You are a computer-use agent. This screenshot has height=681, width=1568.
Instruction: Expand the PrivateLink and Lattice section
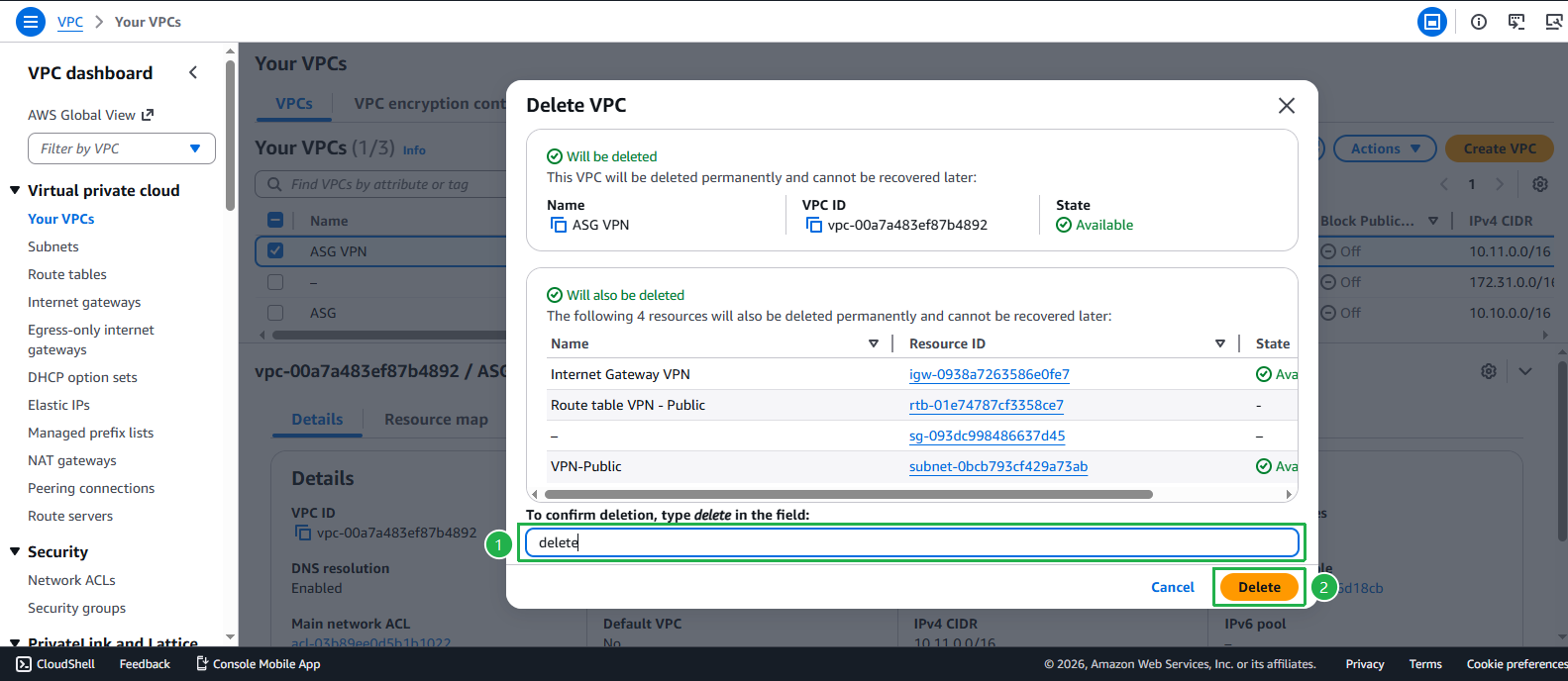click(15, 643)
